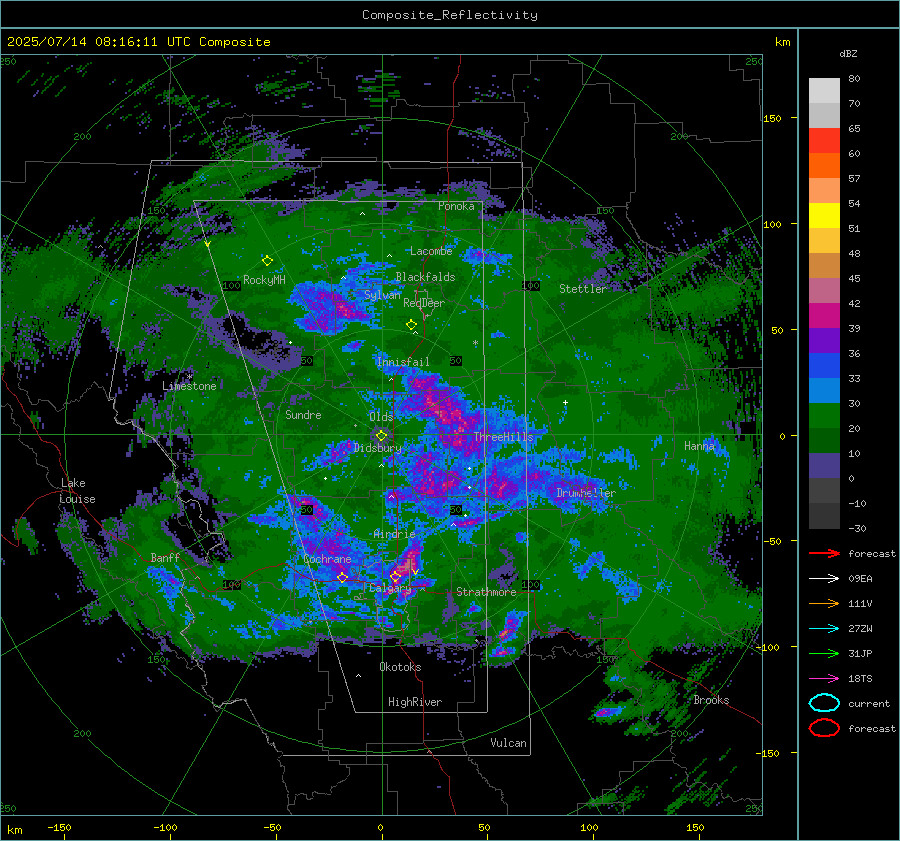Pick the orange 57–60 dBZ color swatch
This screenshot has width=900, height=841.
coord(824,165)
